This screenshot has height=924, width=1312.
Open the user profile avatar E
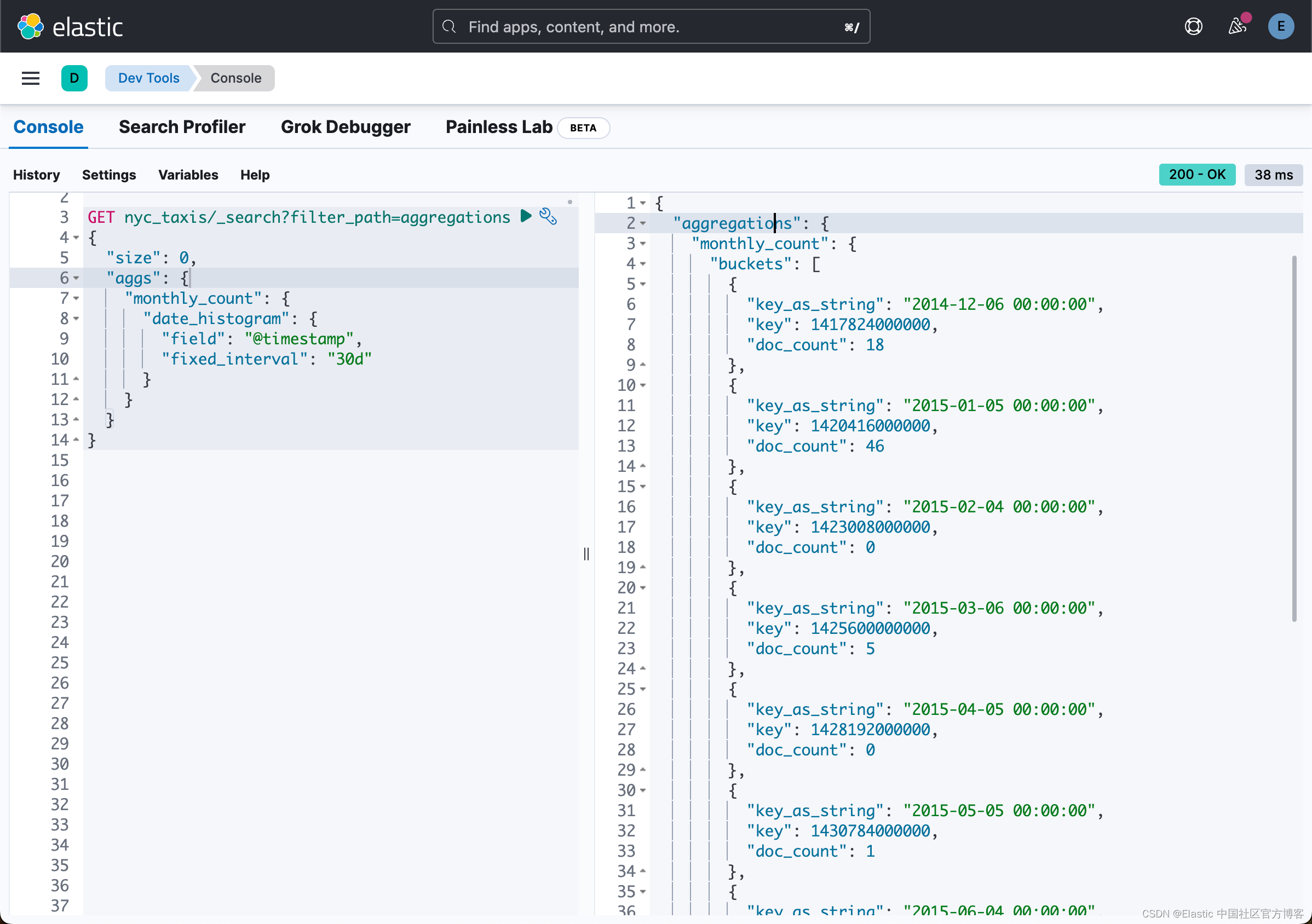click(1281, 26)
